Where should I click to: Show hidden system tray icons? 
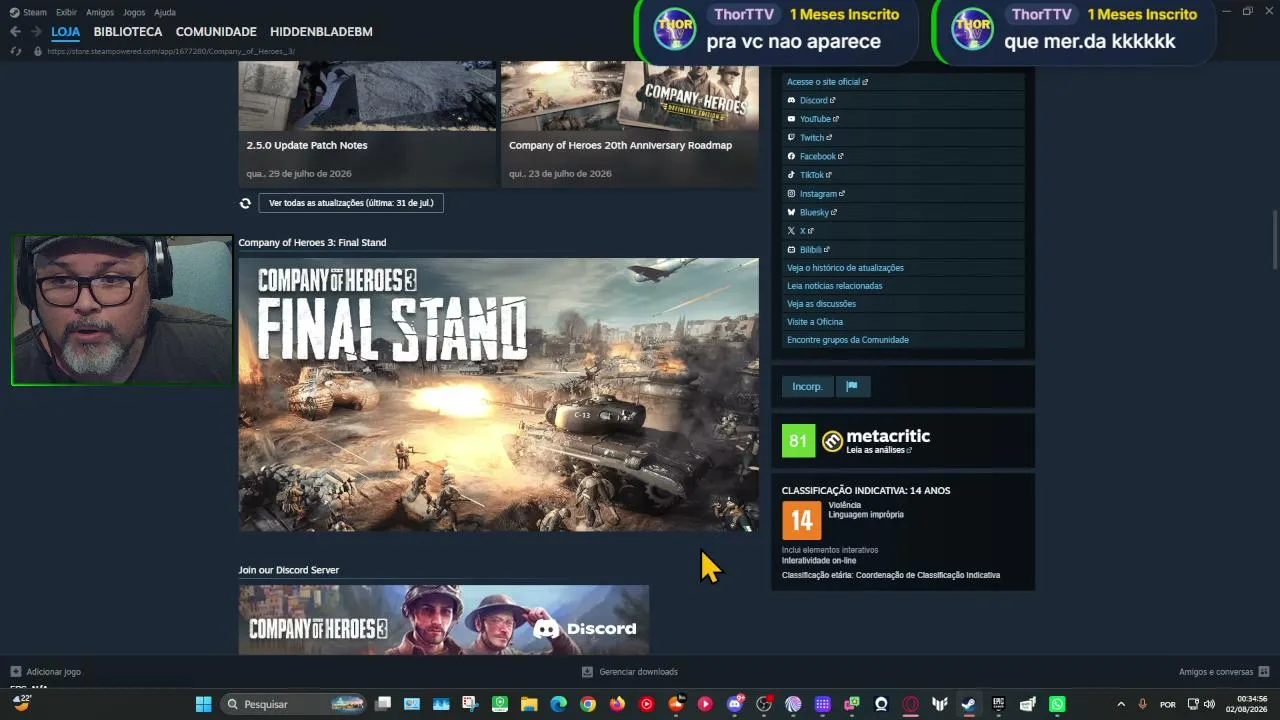pos(1121,704)
